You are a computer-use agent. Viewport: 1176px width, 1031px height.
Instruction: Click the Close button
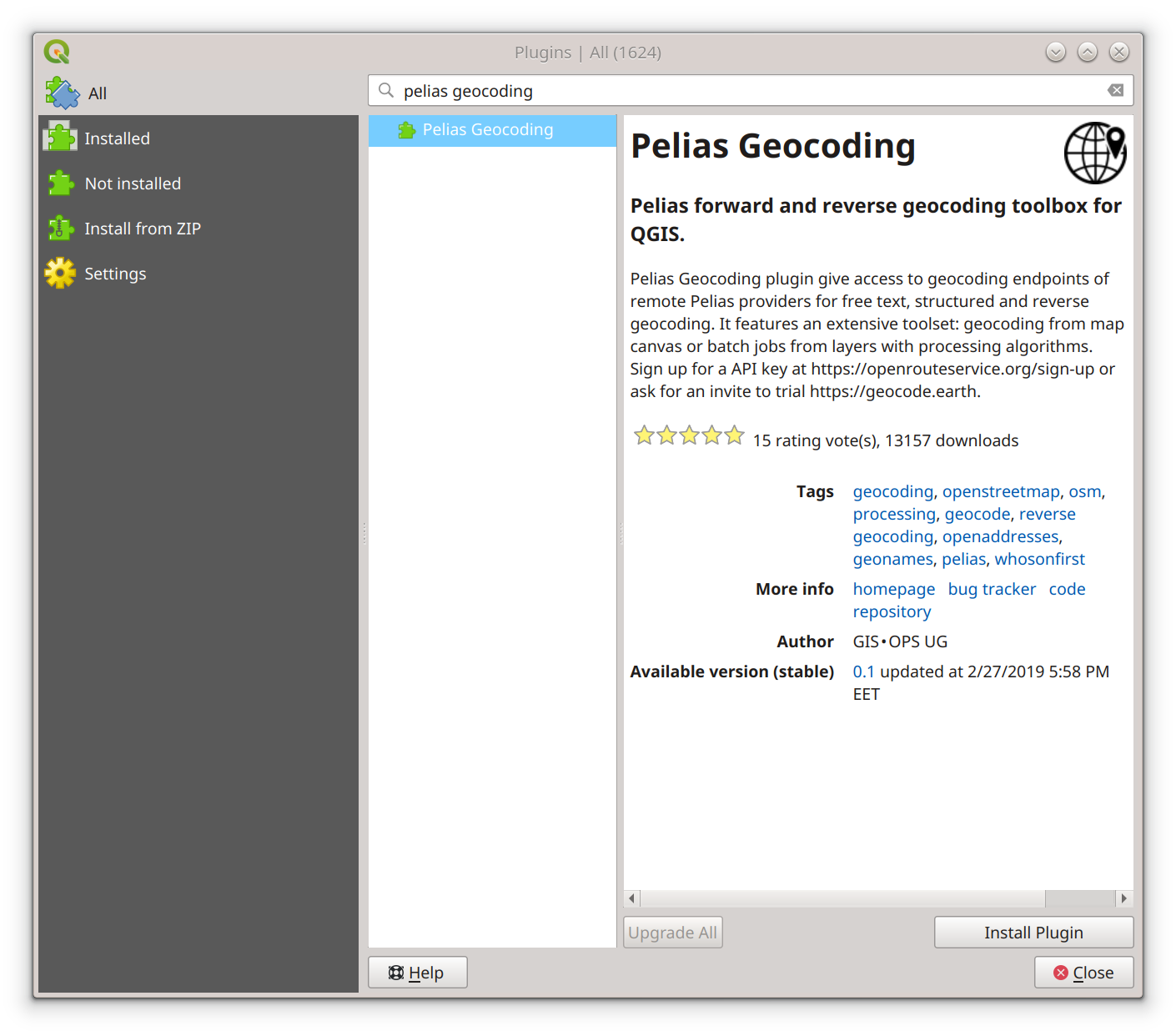click(x=1083, y=973)
